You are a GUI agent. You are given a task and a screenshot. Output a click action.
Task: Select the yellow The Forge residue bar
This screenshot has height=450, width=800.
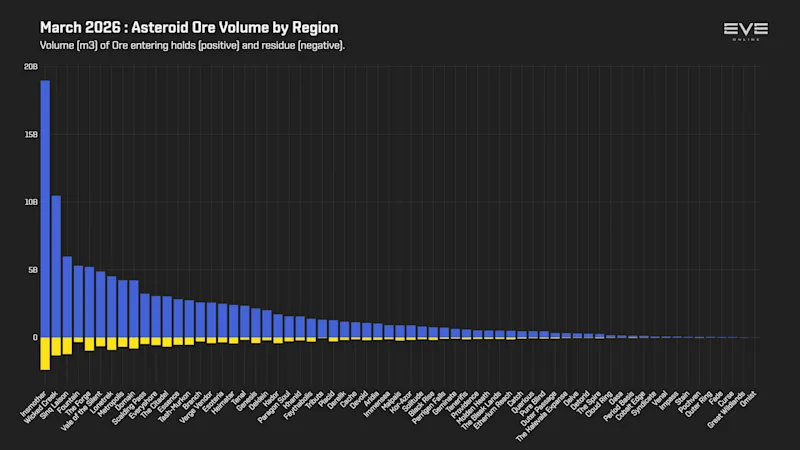click(x=89, y=344)
